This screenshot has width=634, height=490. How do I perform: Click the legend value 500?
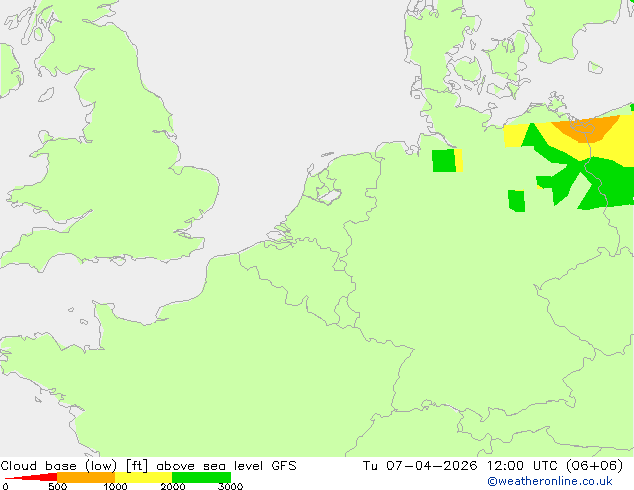[57, 486]
